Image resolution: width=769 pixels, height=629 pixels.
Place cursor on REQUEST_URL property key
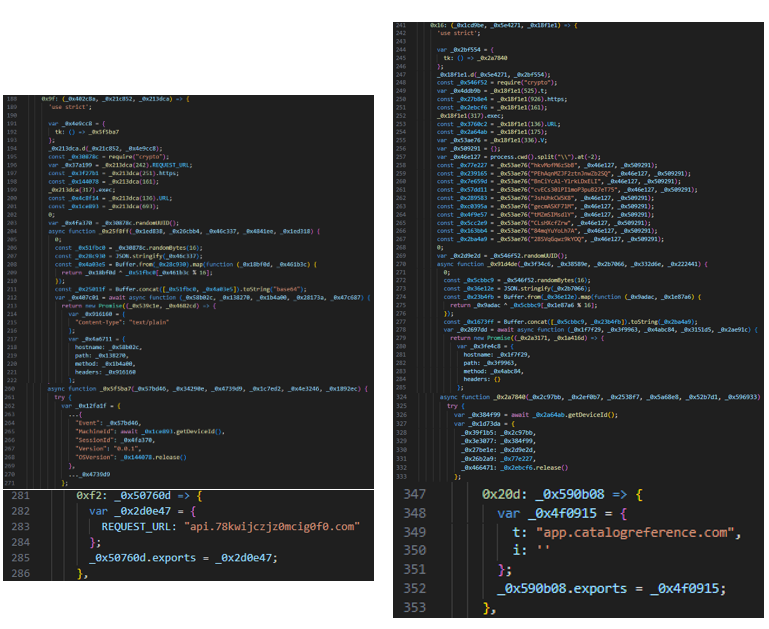pos(142,525)
